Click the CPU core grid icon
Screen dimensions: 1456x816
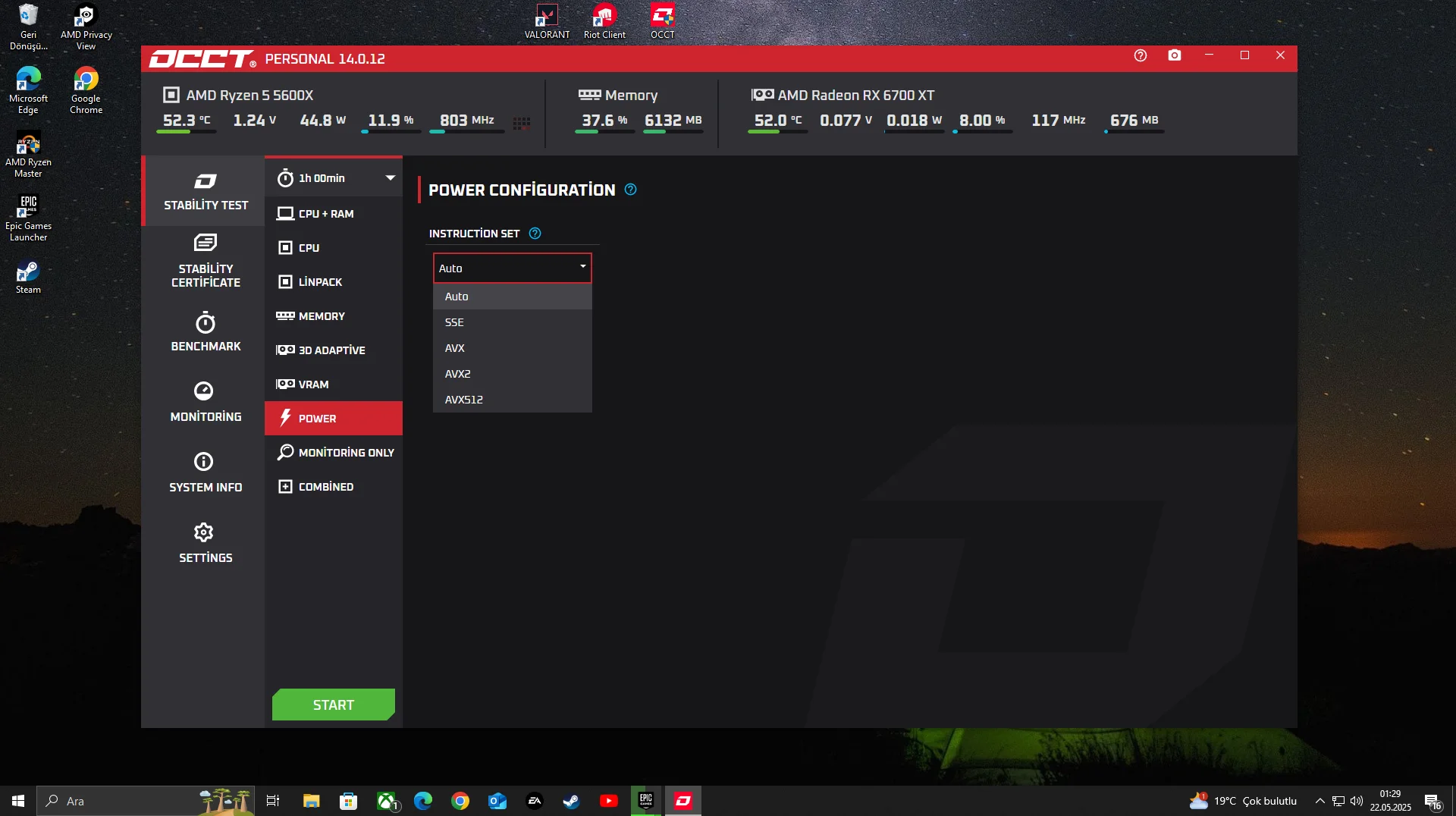[x=522, y=123]
